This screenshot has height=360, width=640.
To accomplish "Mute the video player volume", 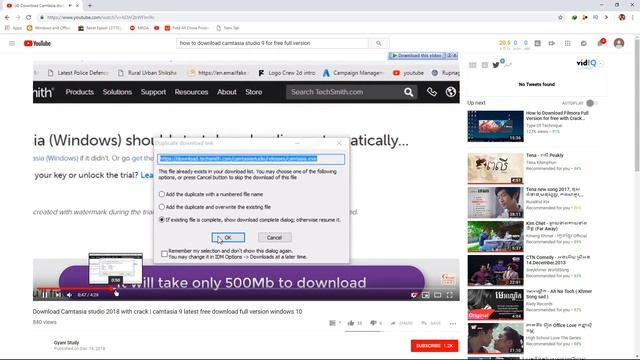I will point(69,295).
